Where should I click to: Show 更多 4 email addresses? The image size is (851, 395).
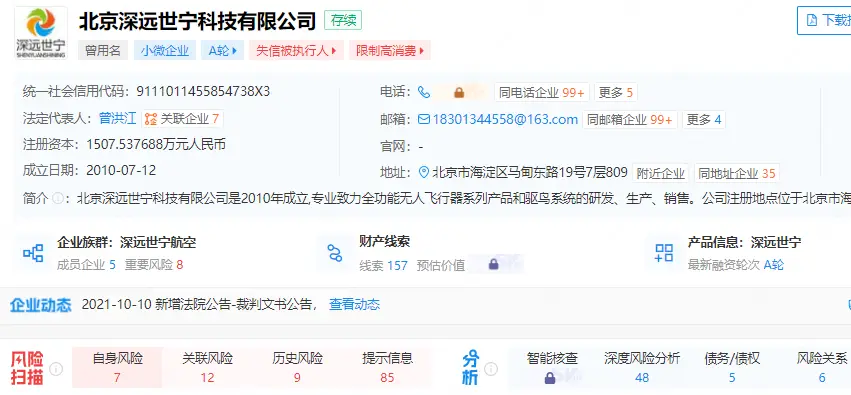click(x=703, y=120)
